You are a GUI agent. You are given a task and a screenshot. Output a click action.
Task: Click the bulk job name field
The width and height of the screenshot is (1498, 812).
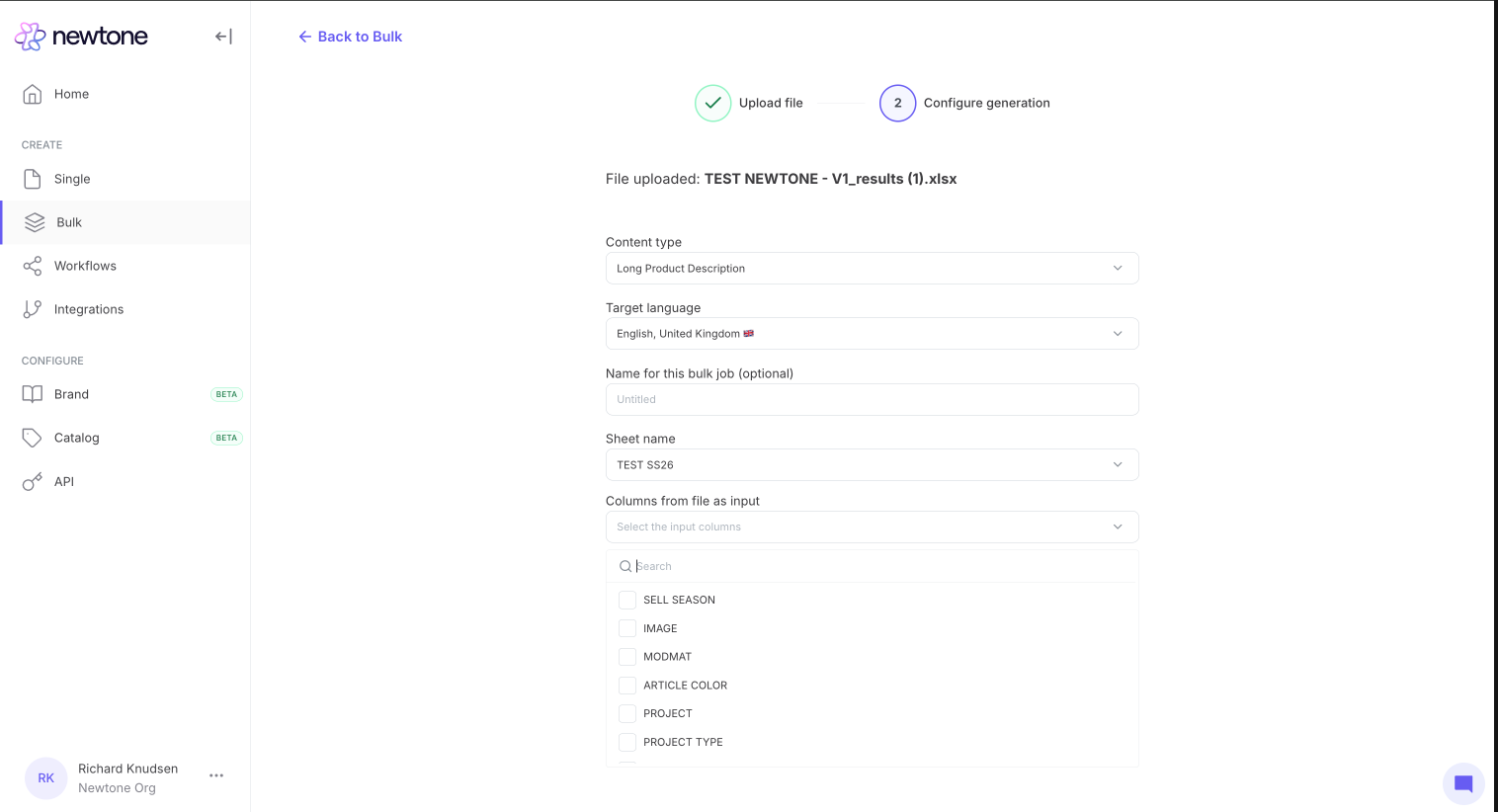872,400
